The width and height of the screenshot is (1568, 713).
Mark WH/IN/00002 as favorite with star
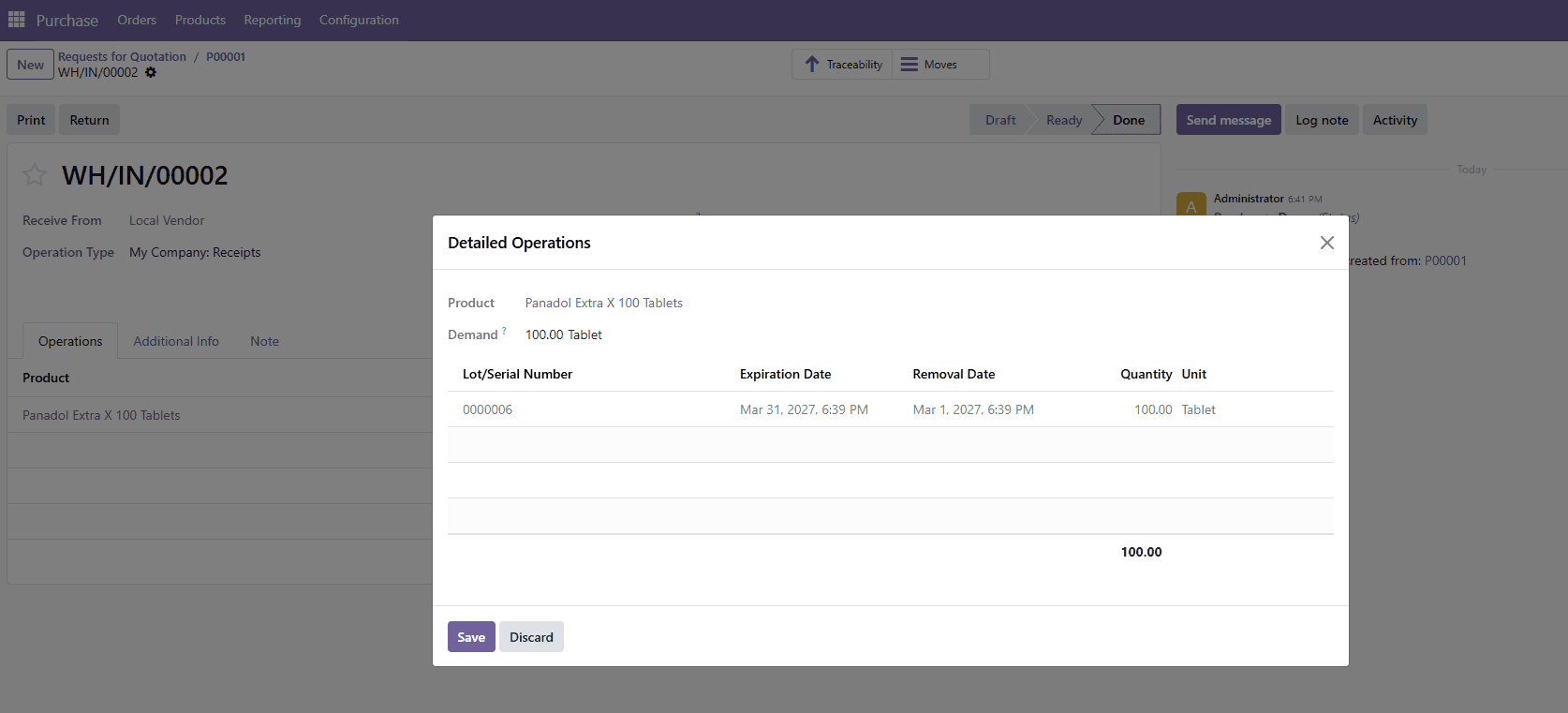click(35, 175)
